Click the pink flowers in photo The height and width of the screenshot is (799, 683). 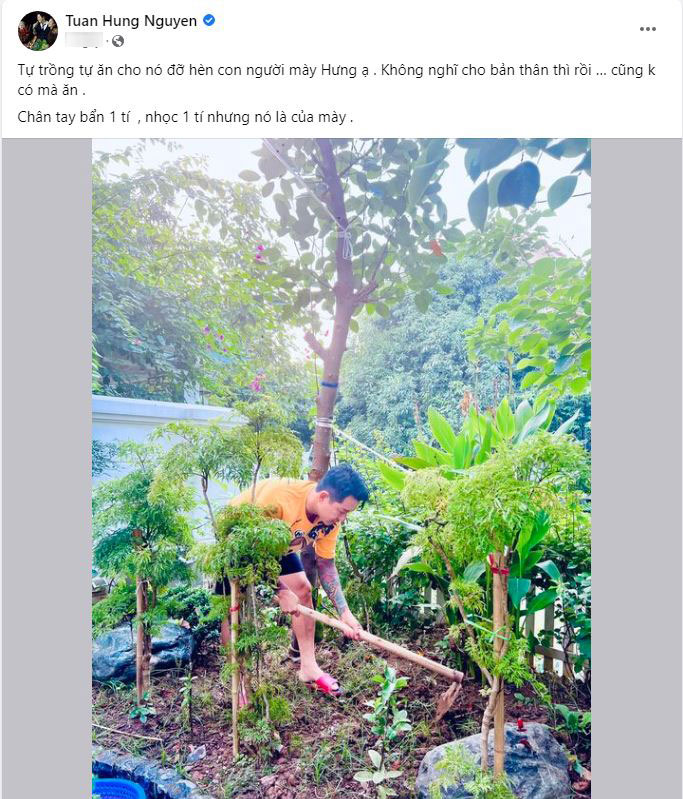[x=256, y=383]
